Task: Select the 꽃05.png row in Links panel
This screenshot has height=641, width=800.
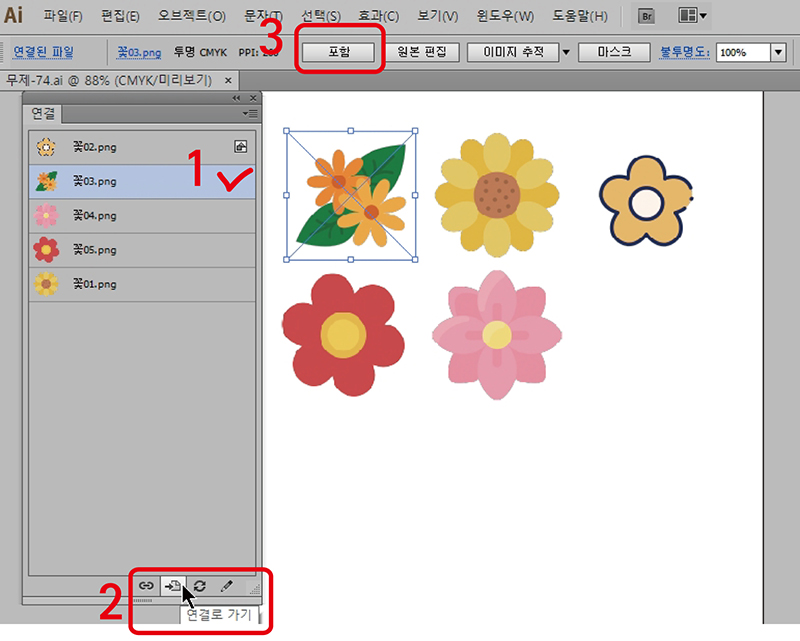Action: click(142, 250)
